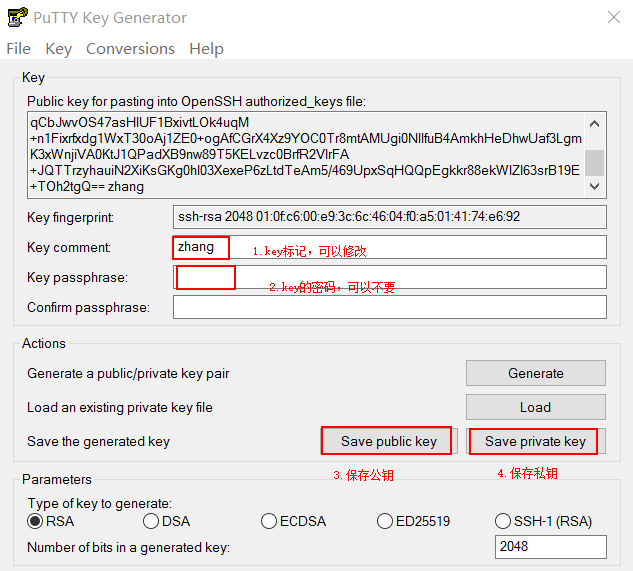633x571 pixels.
Task: Click 'Public key for pasting into OpenSSH' label
Action: 197,101
